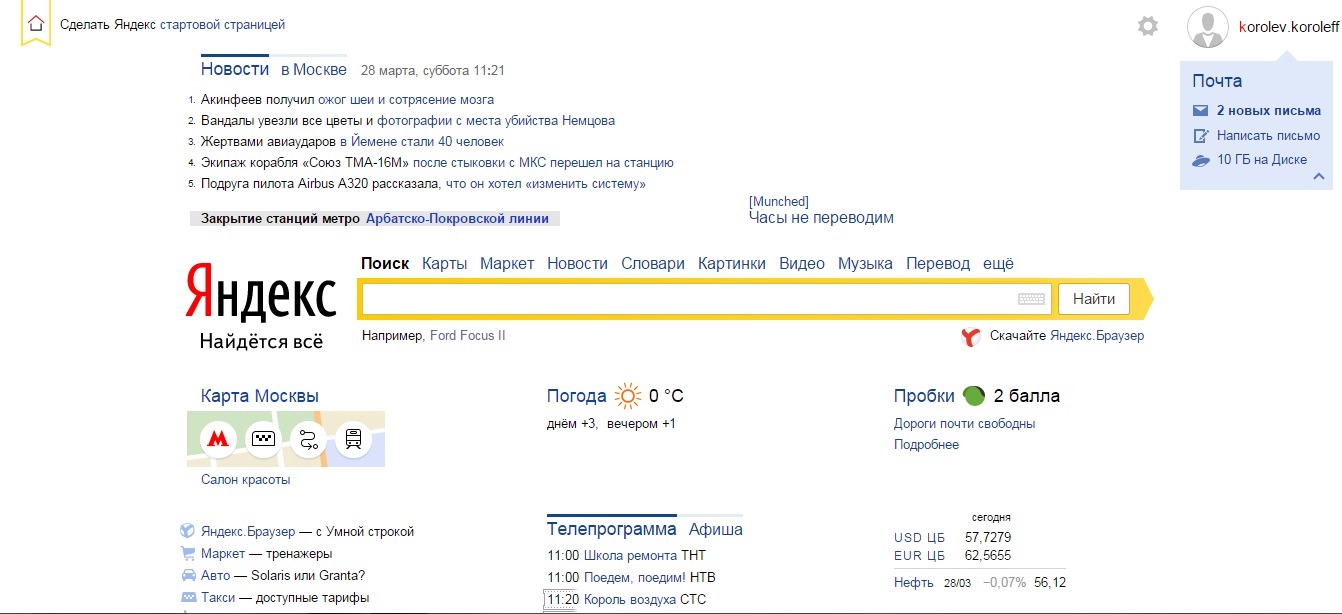1342x614 pixels.
Task: Open Арбатско-Покровской линии link
Action: click(x=457, y=218)
